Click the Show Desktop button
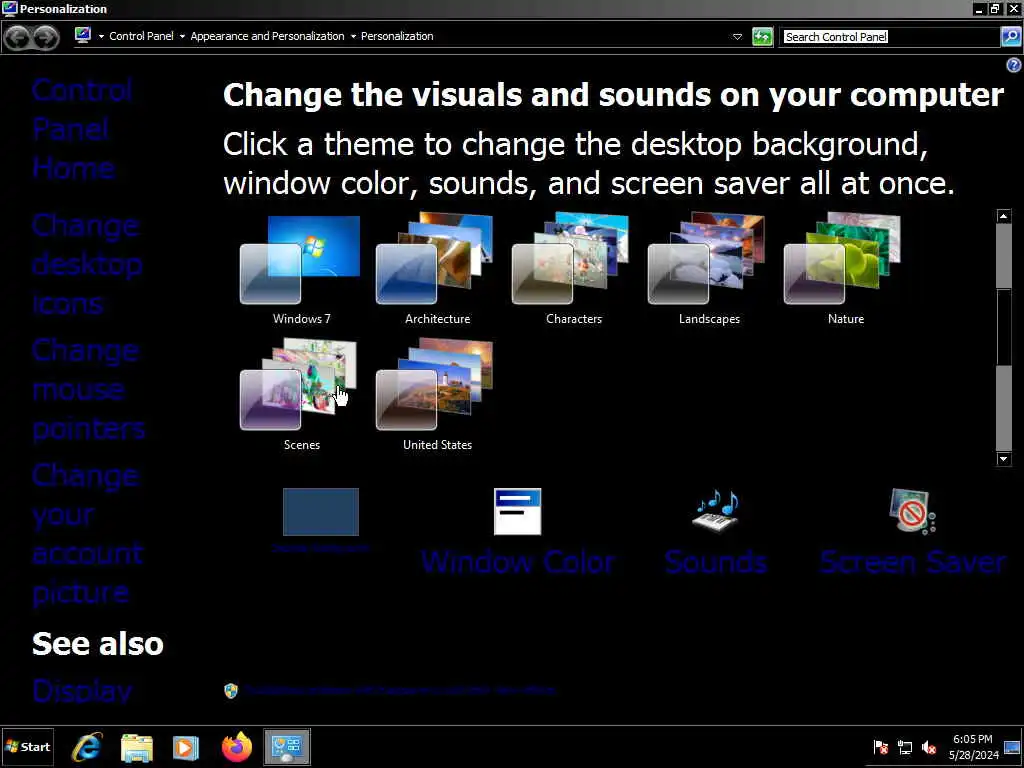The image size is (1024, 768). point(1013,747)
